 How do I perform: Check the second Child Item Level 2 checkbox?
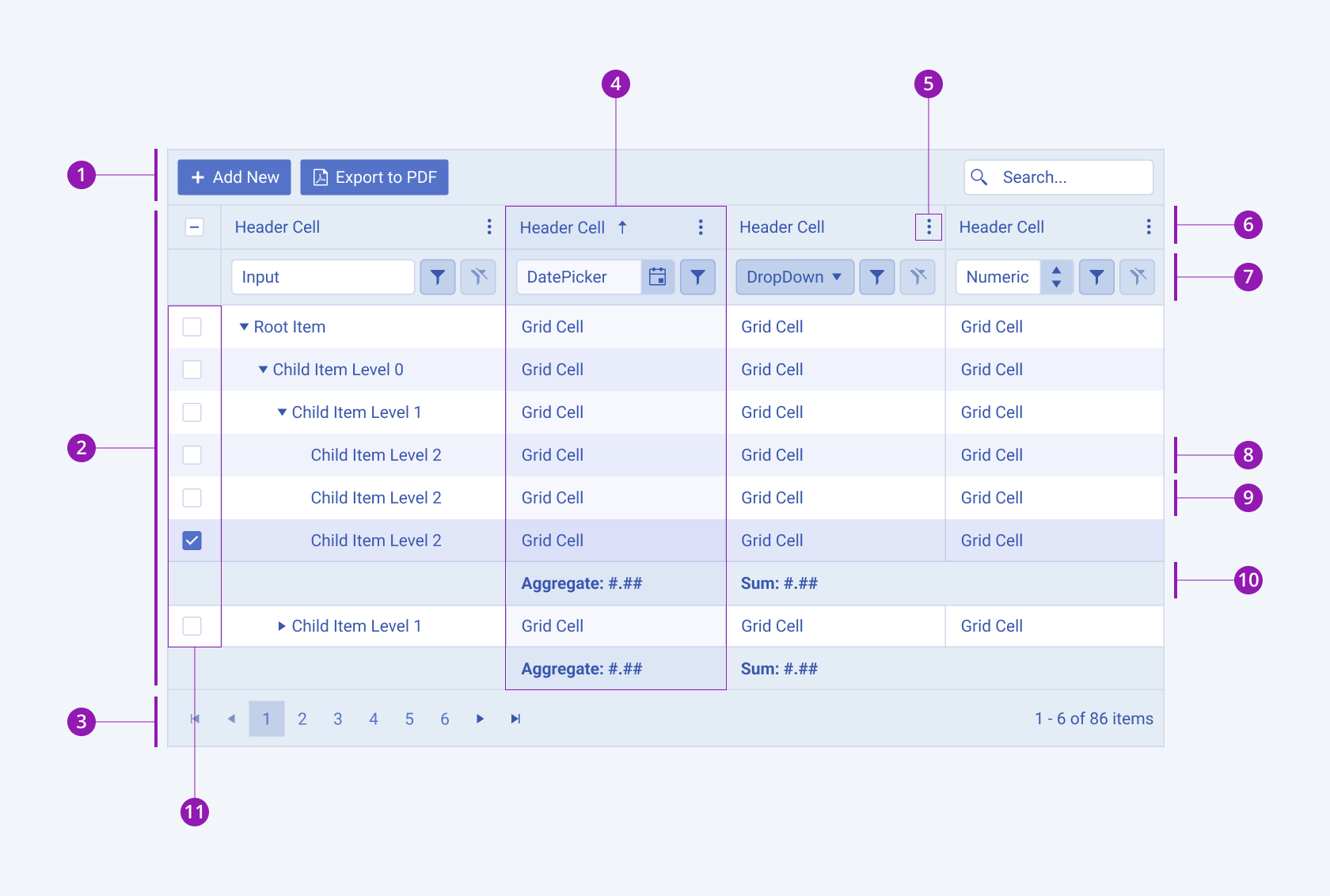[x=192, y=498]
